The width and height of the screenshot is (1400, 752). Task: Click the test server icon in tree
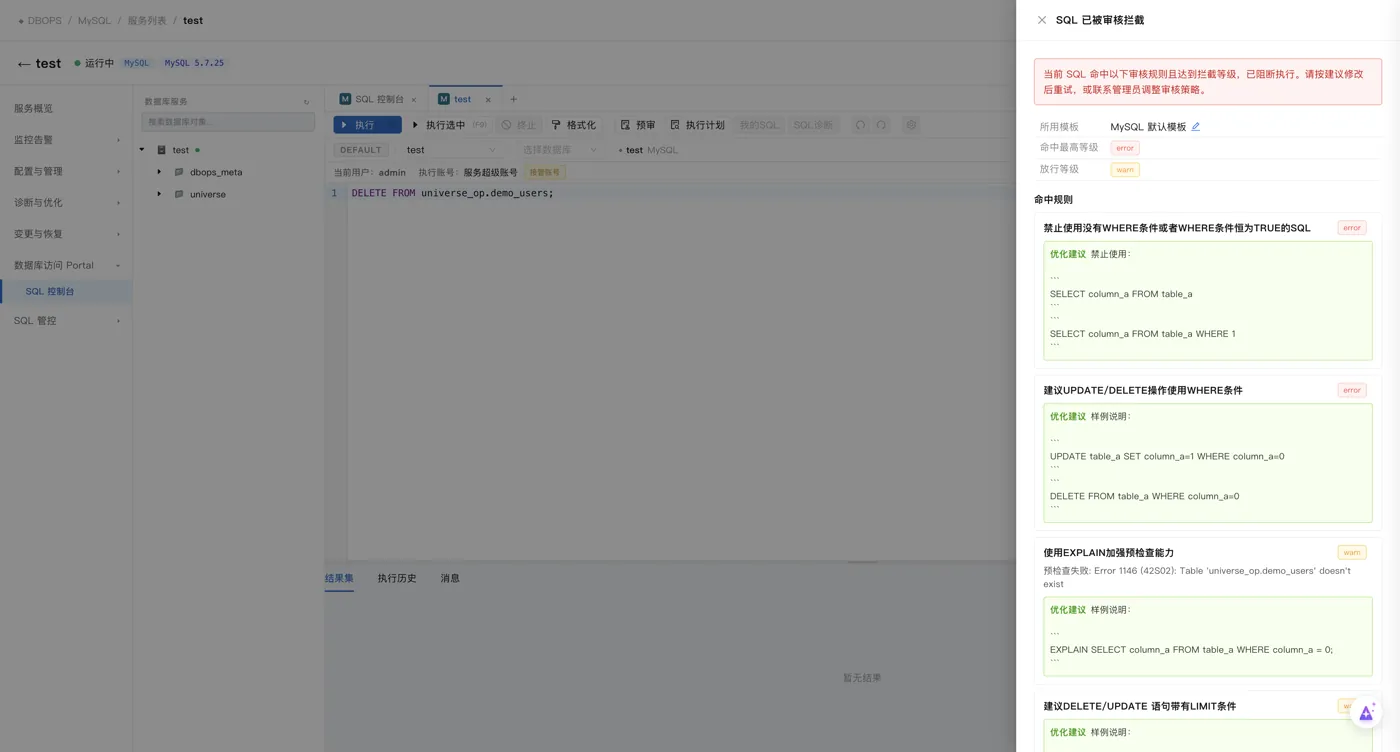162,150
